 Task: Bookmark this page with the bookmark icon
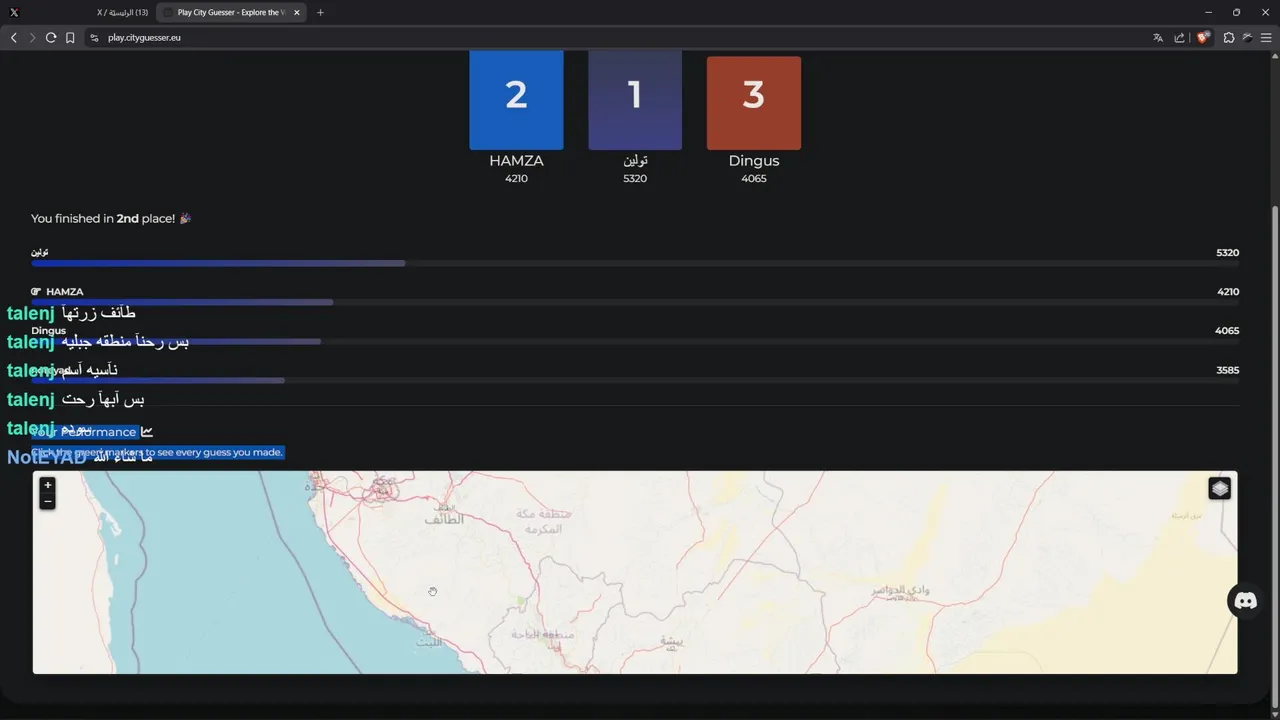(x=70, y=38)
